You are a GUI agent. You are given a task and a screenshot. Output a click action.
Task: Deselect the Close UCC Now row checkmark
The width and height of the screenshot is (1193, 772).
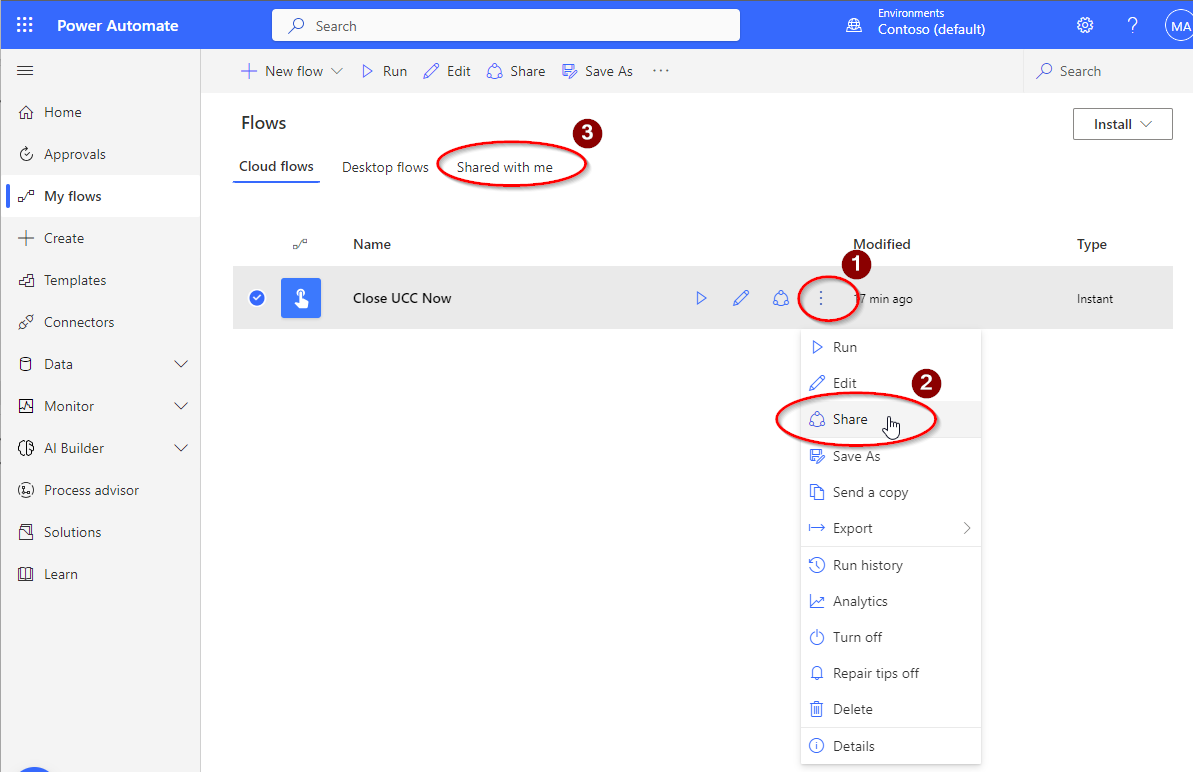[257, 298]
